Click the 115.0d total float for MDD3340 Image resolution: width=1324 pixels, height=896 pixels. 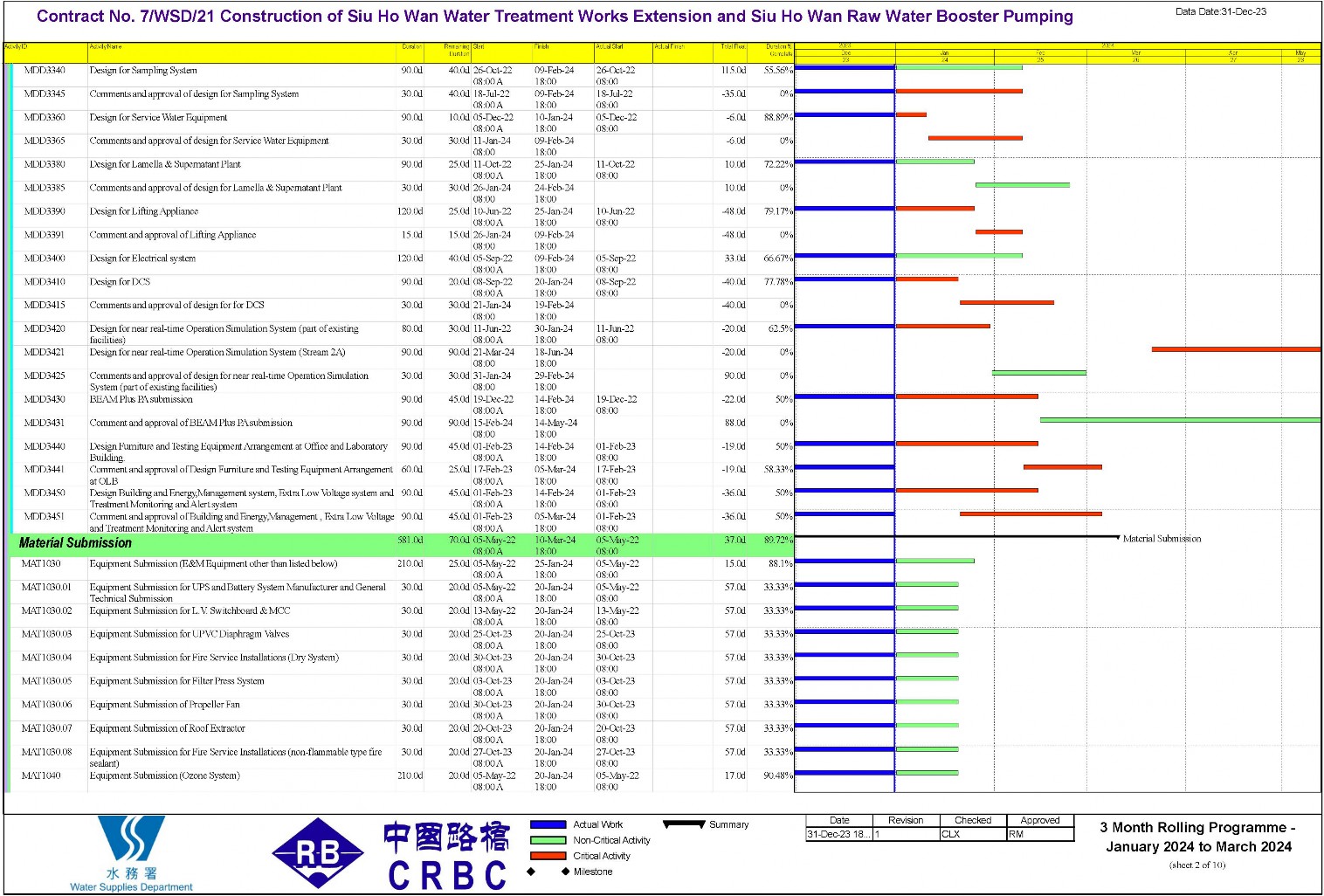[734, 70]
